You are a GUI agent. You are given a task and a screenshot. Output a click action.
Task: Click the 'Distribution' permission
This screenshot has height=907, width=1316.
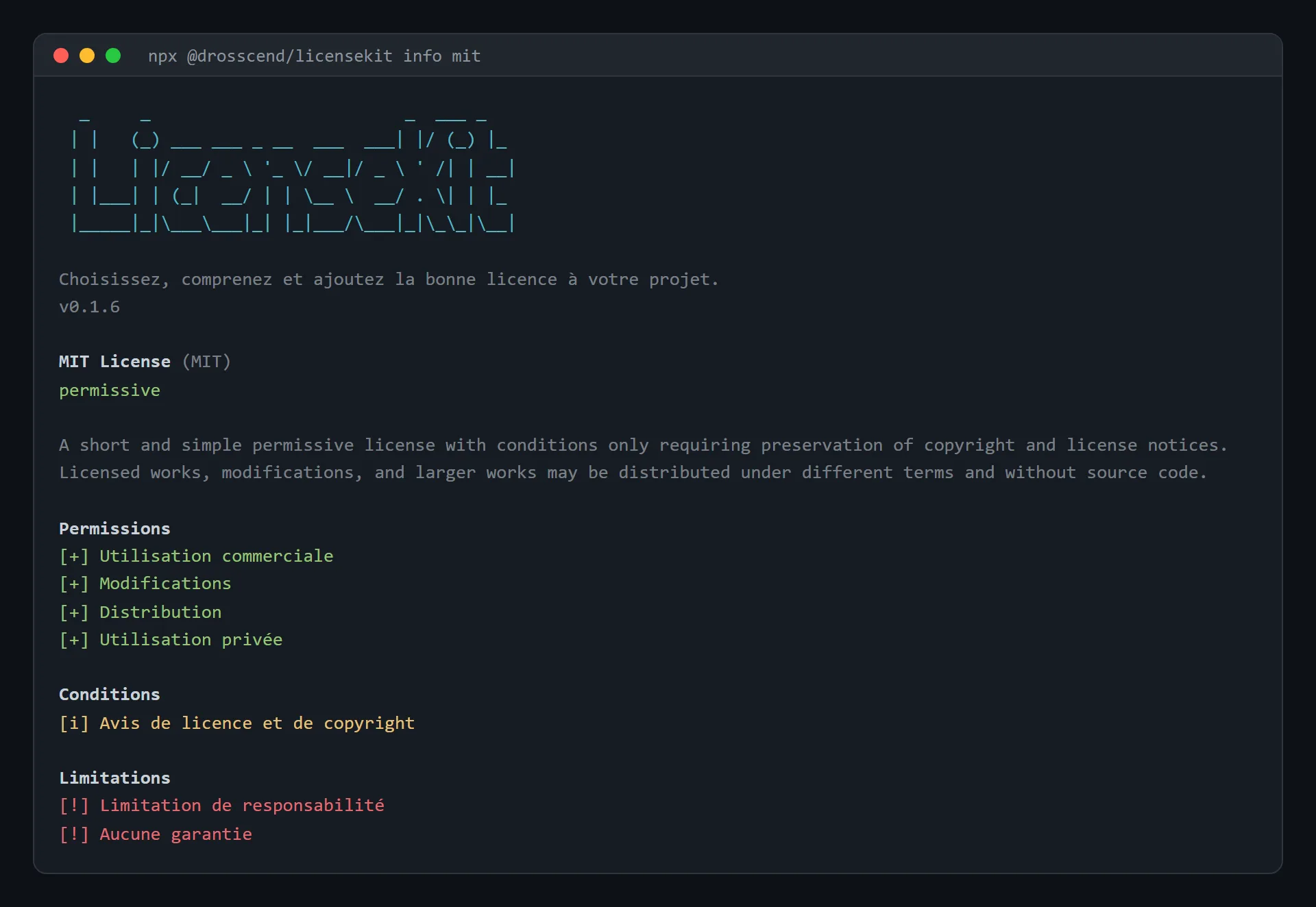point(160,612)
